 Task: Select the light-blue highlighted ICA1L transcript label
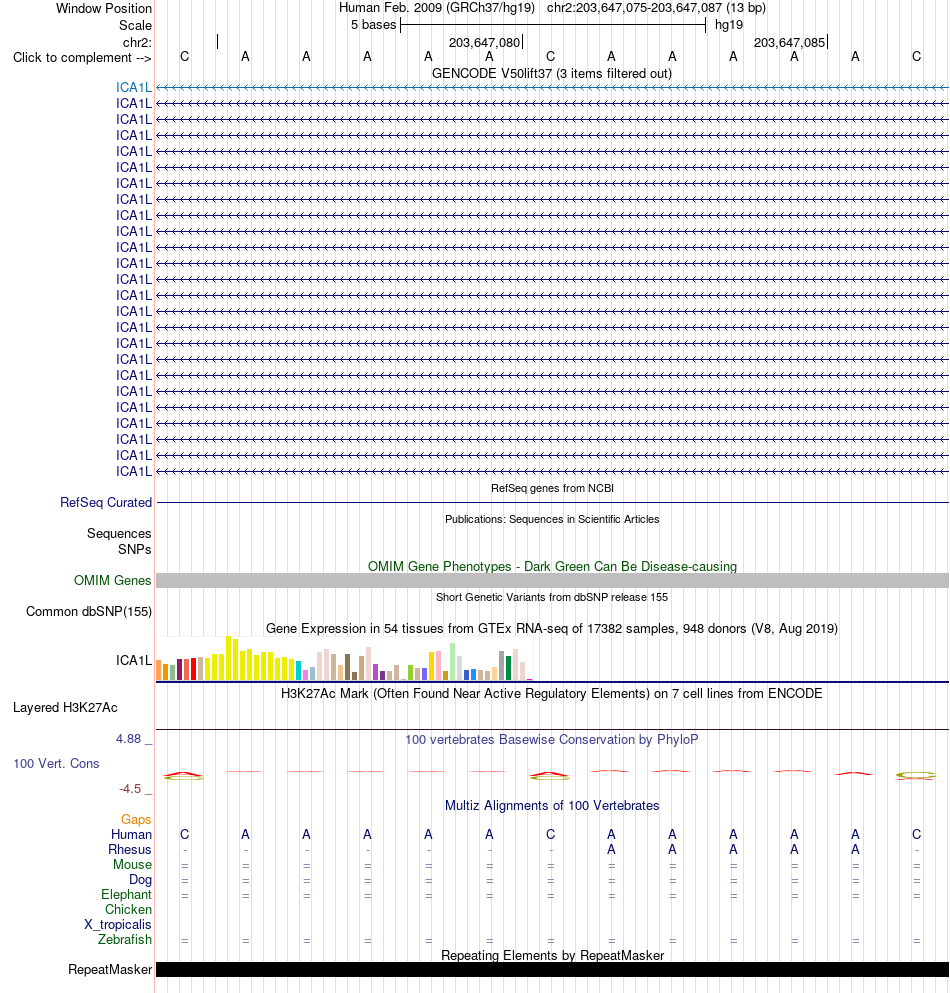click(134, 87)
